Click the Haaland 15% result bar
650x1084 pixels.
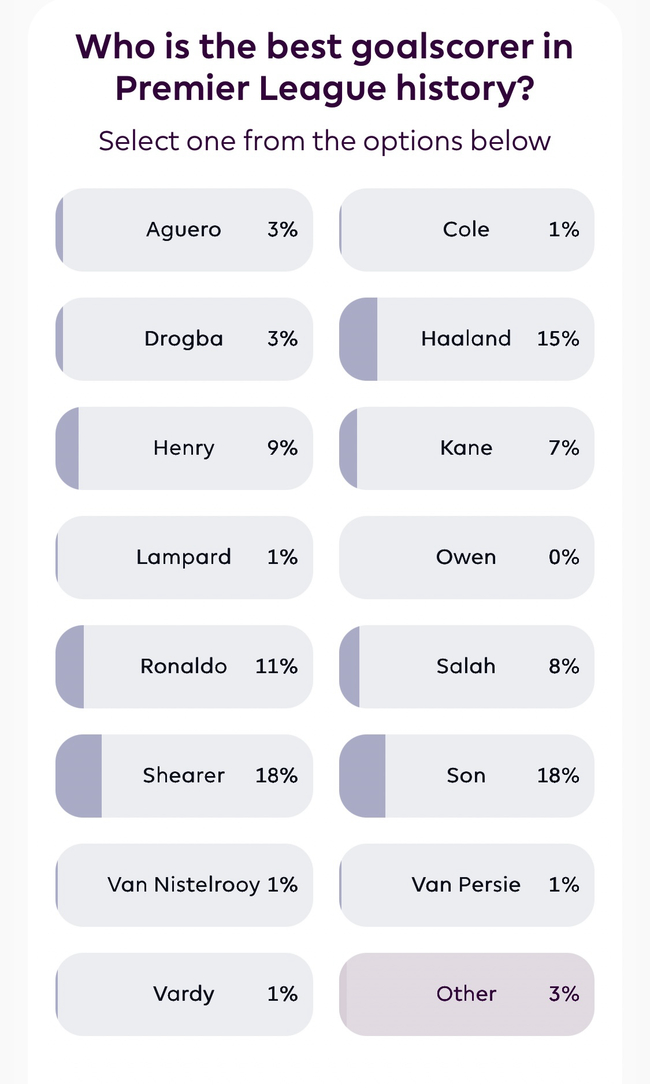(x=359, y=339)
